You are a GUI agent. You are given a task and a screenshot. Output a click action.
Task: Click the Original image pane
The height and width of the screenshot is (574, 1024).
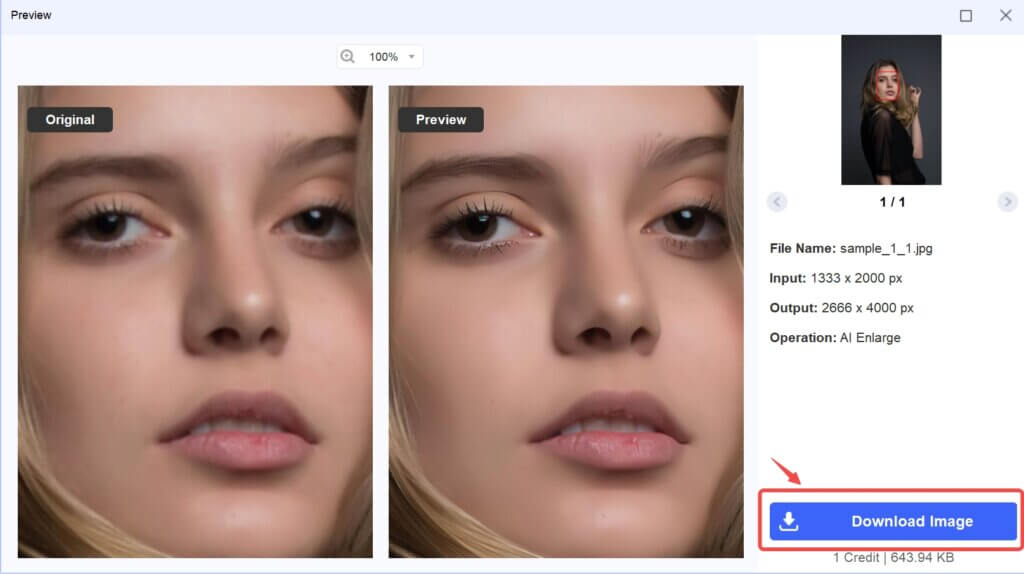195,321
